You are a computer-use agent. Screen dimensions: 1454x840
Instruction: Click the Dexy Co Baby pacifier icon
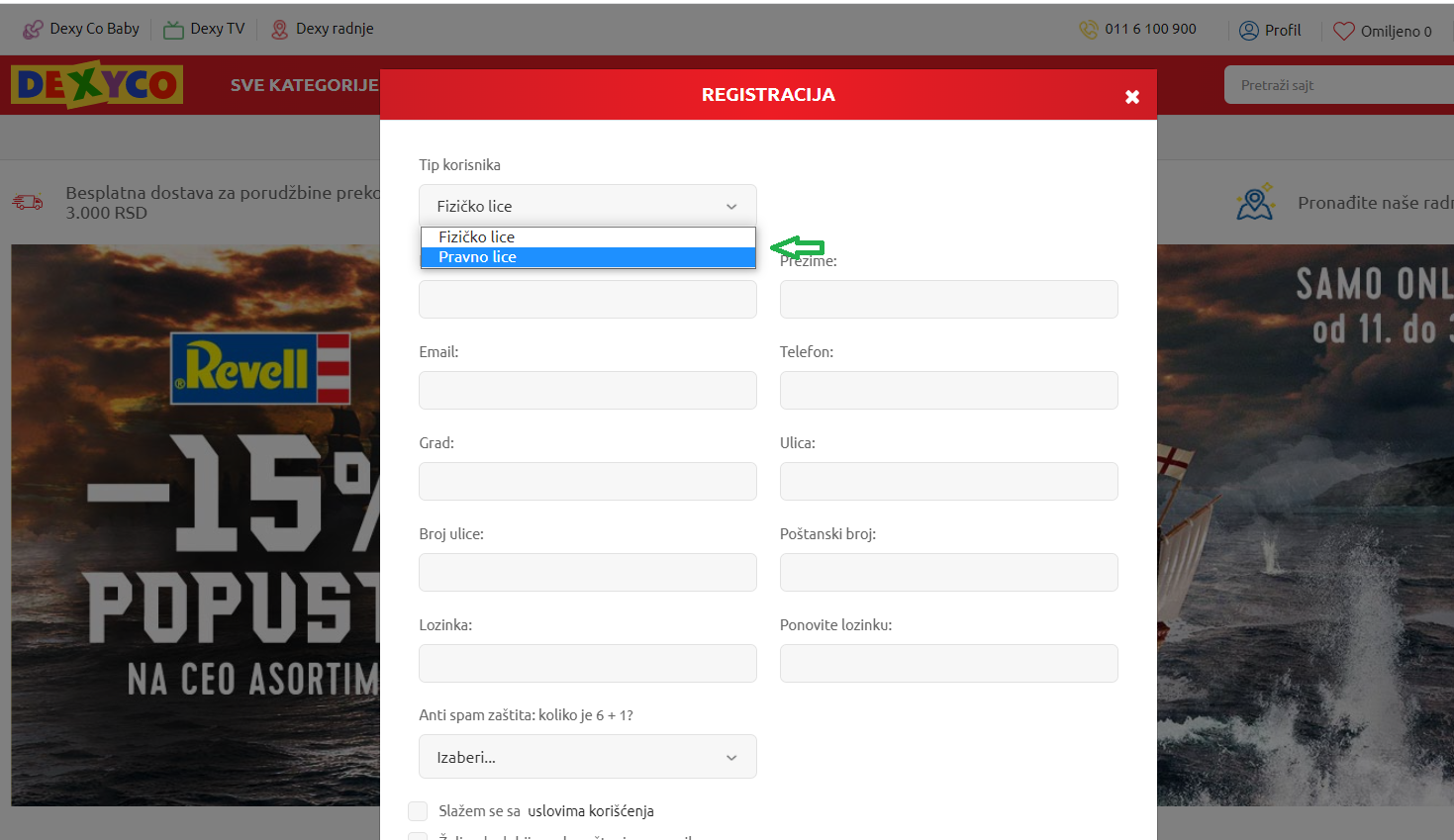[33, 30]
